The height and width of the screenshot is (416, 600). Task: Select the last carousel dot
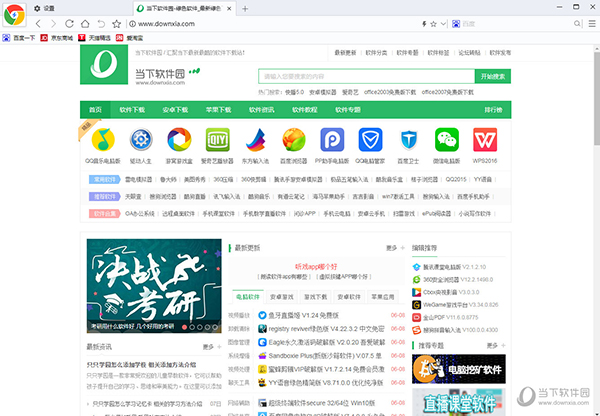pyautogui.click(x=215, y=327)
